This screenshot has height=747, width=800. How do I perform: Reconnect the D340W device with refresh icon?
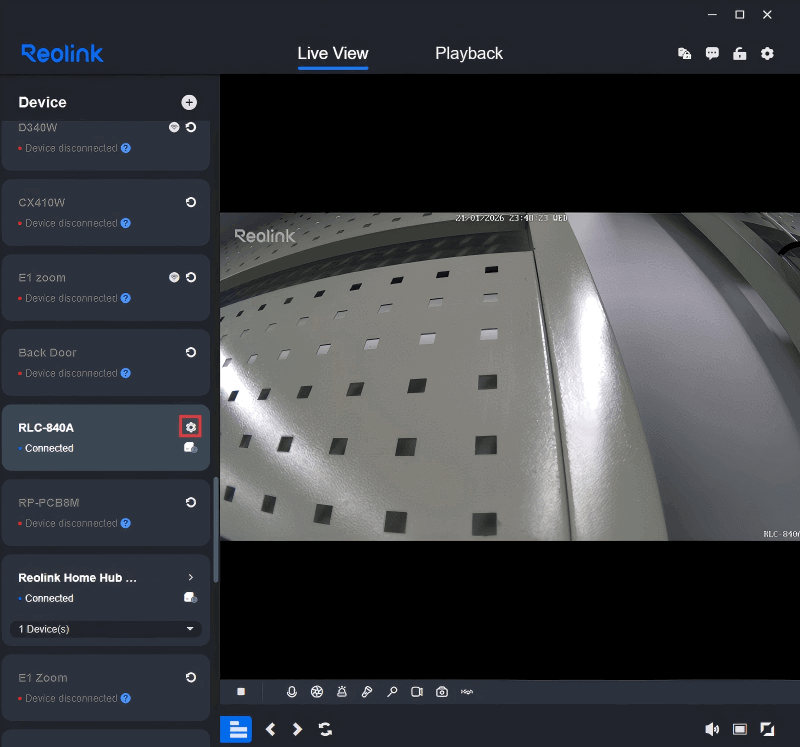191,127
